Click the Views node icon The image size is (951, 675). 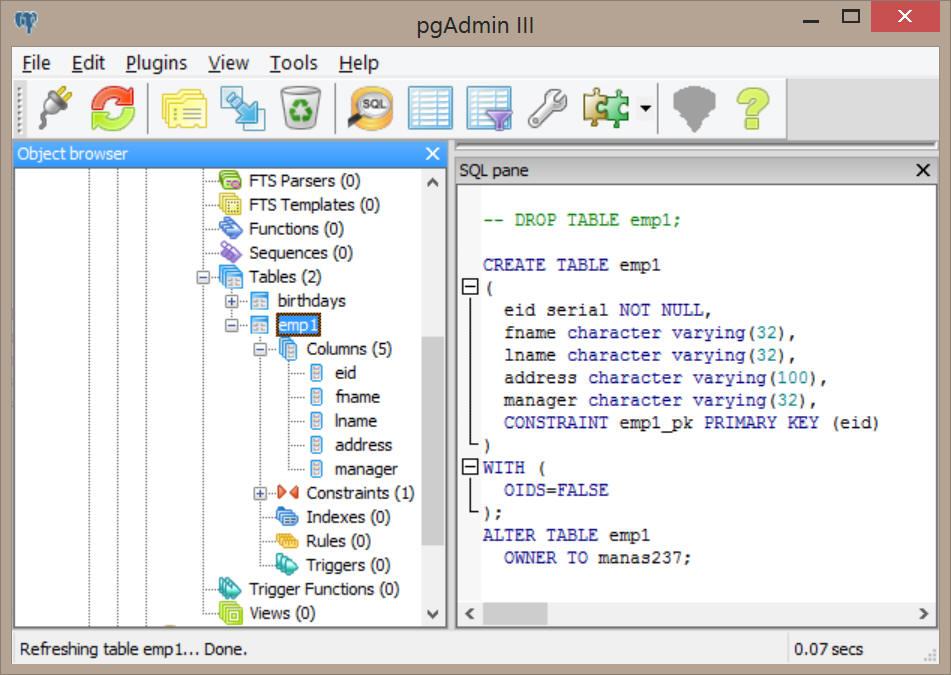[x=230, y=613]
